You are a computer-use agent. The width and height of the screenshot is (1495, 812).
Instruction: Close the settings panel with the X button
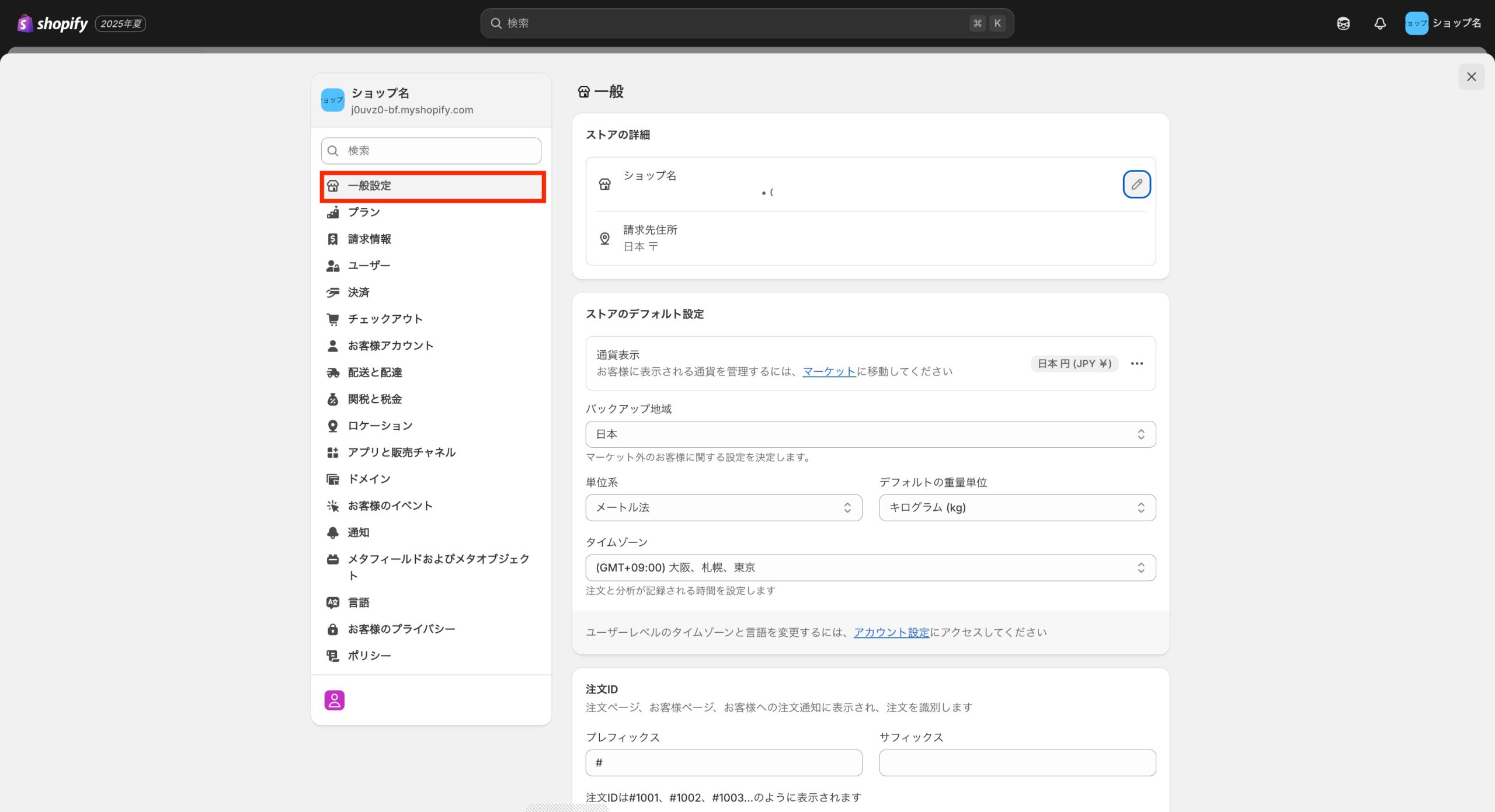(x=1471, y=77)
